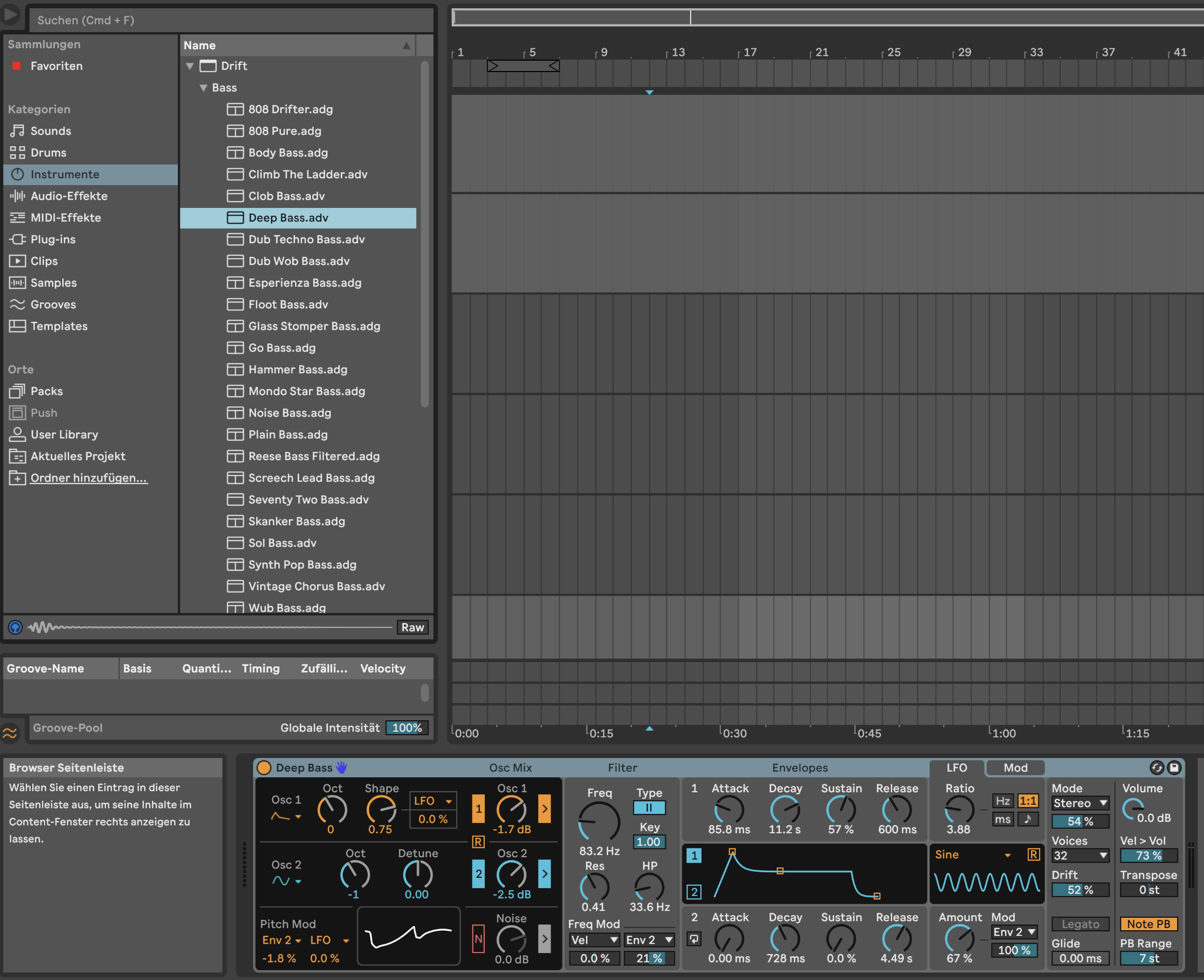1204x980 pixels.
Task: Click the envelope 2 loop mode icon
Action: [x=694, y=940]
